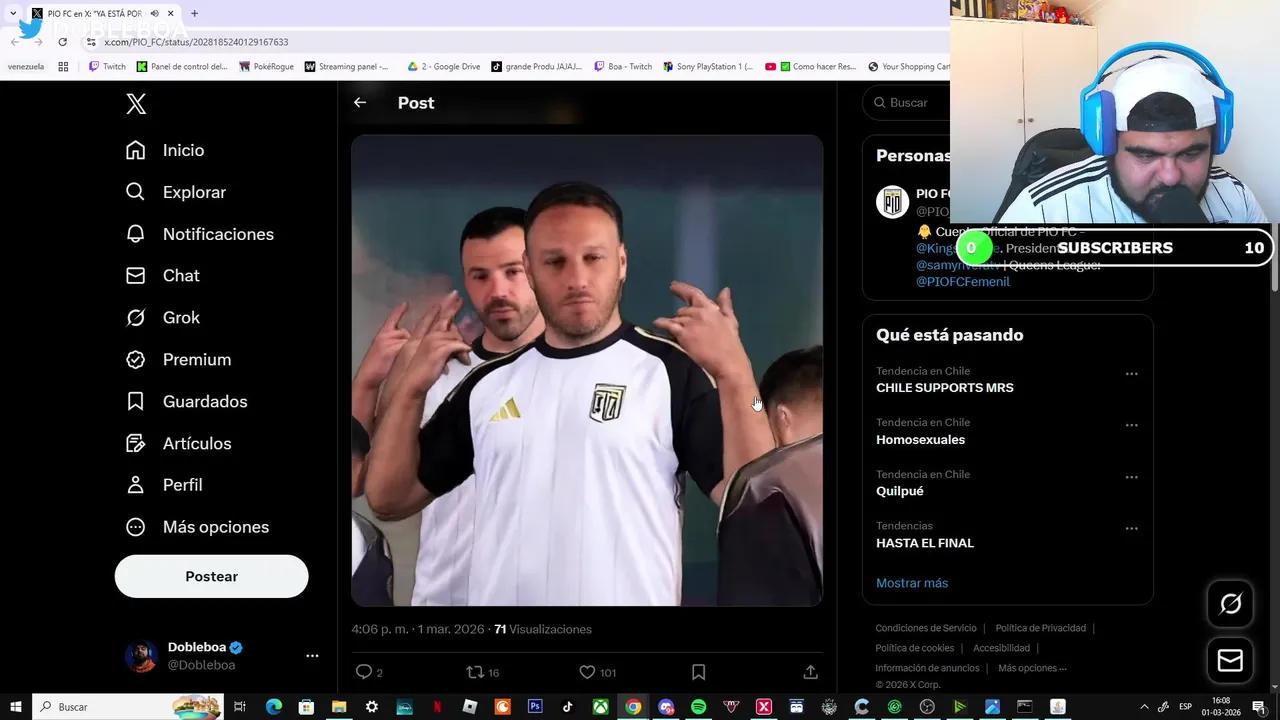Image resolution: width=1280 pixels, height=720 pixels.
Task: Open options for Quilpué trend
Action: [1131, 477]
